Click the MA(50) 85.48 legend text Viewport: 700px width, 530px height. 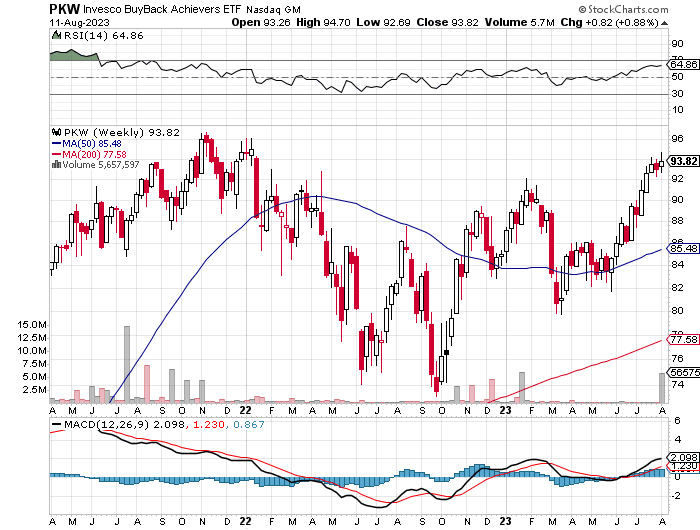(92, 144)
